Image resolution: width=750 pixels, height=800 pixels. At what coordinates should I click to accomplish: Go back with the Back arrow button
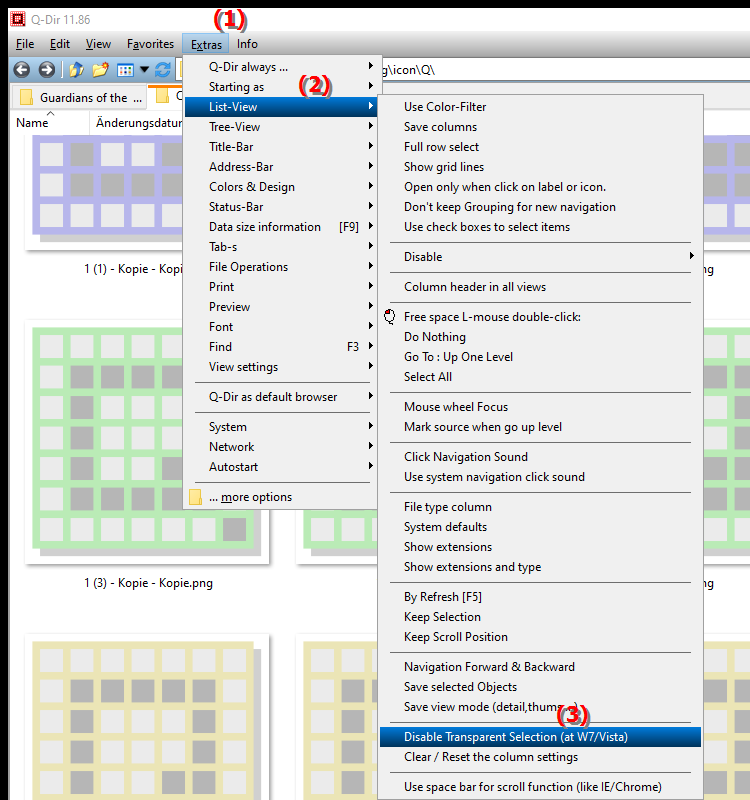(21, 69)
